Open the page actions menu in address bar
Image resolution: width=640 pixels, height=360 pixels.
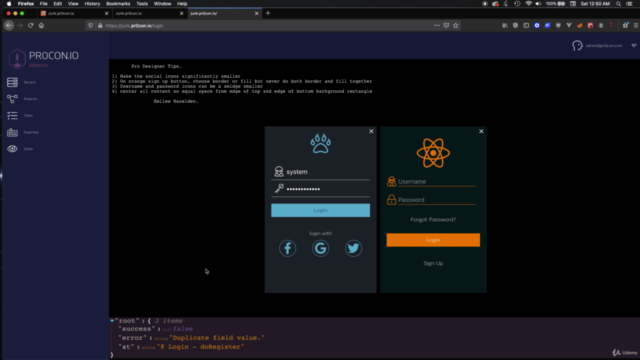(437, 25)
